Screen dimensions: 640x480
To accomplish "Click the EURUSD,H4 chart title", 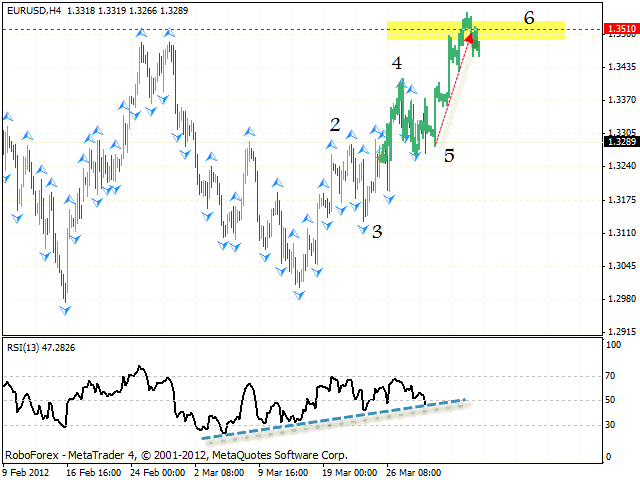I will [x=32, y=8].
